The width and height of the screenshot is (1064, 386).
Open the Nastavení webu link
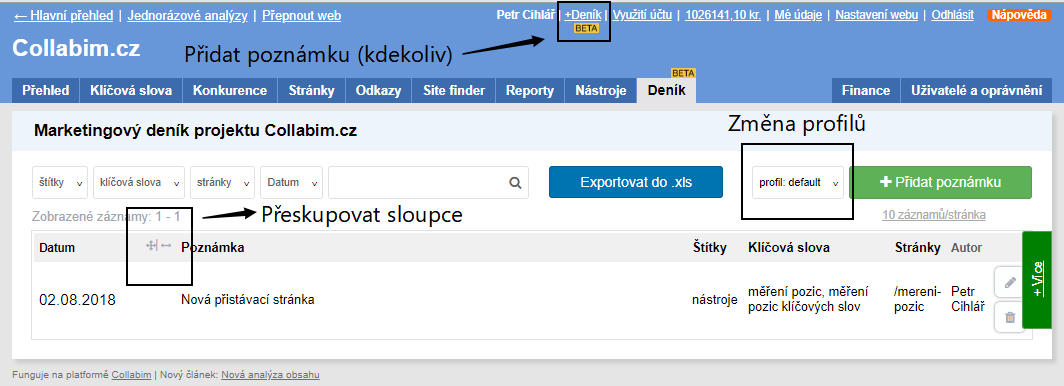(877, 14)
